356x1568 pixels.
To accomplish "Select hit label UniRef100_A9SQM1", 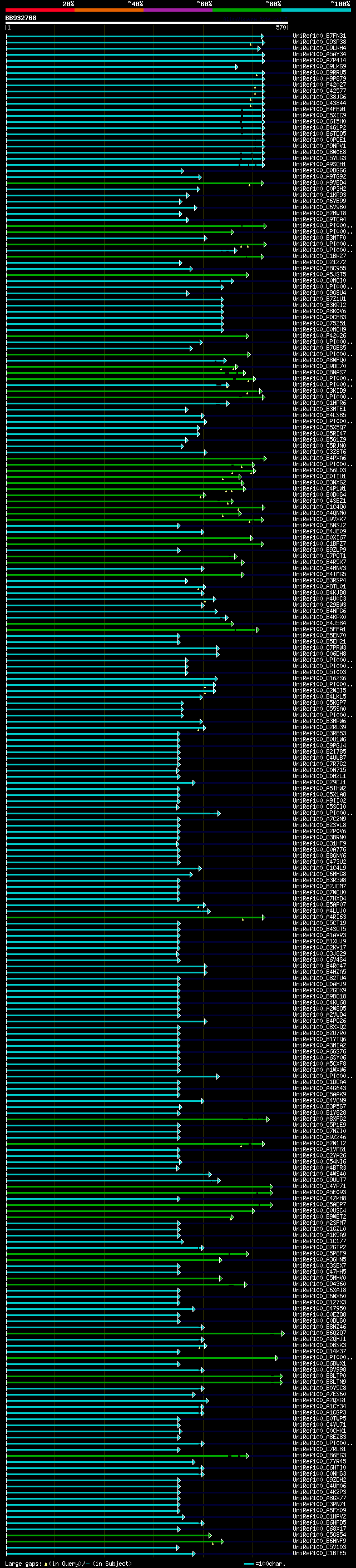I will pos(319,164).
